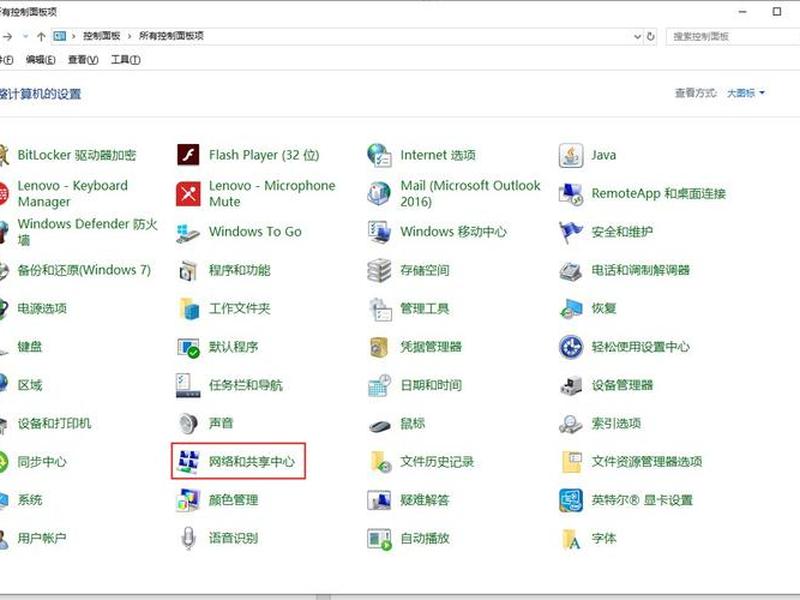Open the 鼠标 icon
Viewport: 800px width, 600px height.
point(380,424)
